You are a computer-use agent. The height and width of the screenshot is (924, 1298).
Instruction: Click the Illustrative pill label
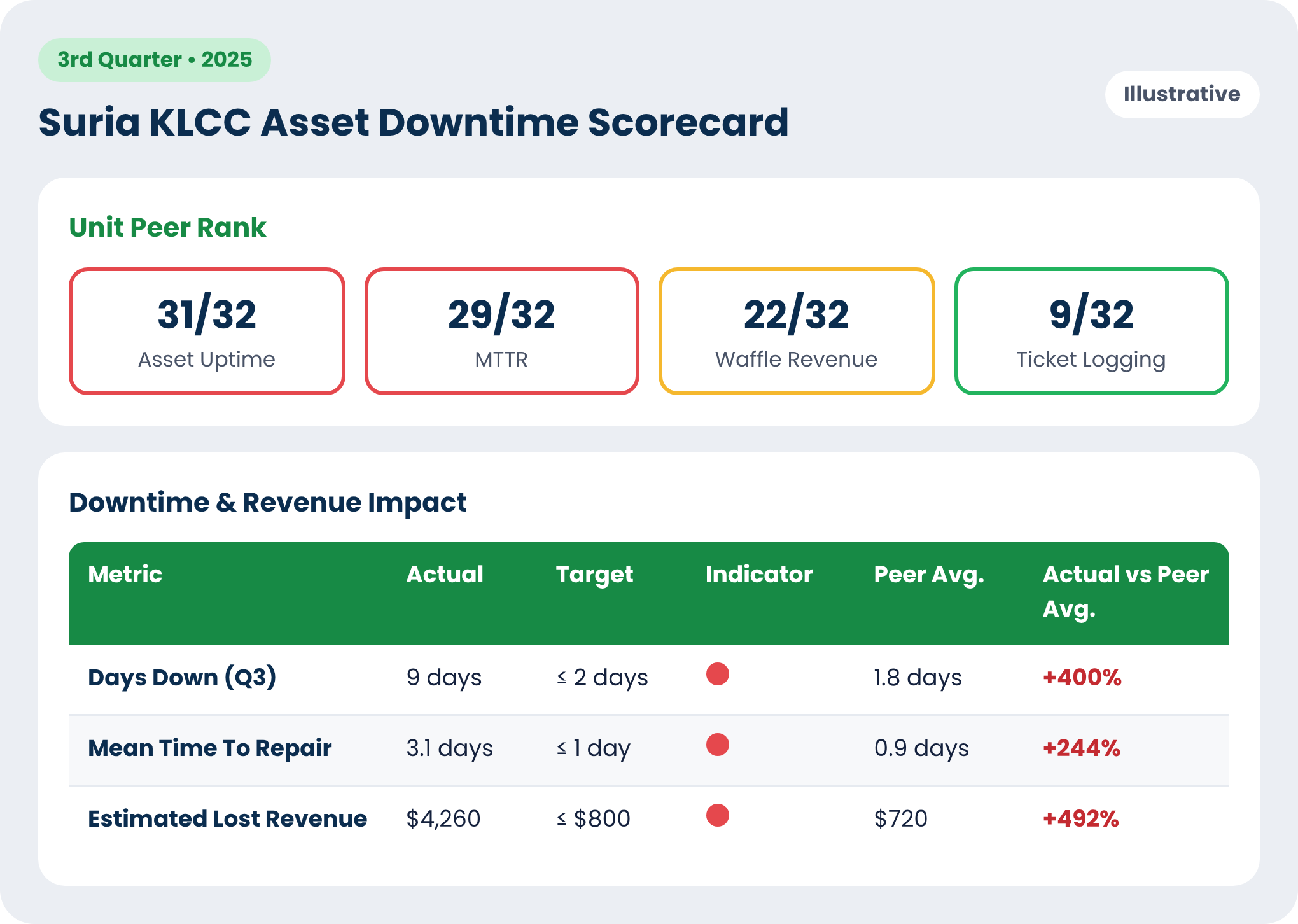tap(1182, 94)
